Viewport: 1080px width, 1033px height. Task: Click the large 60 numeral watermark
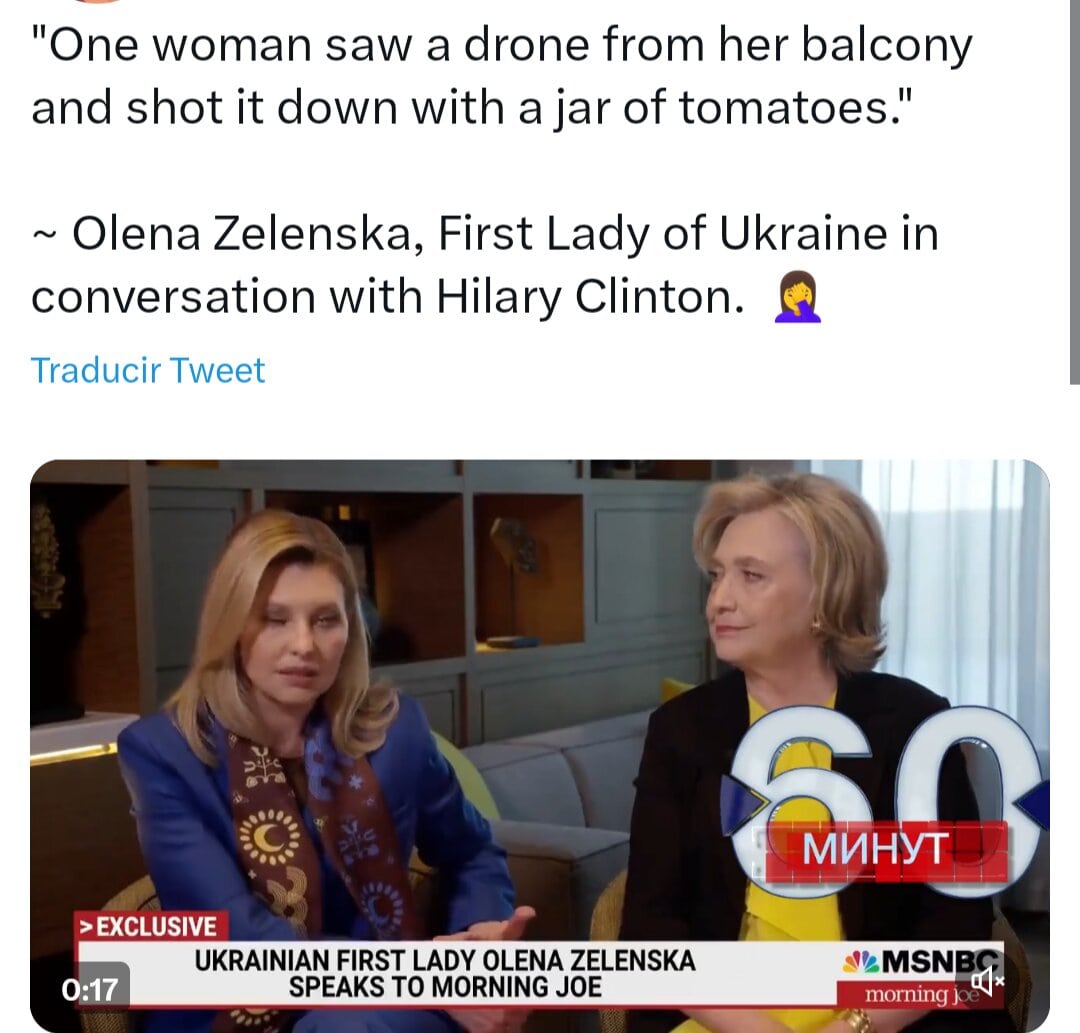(x=884, y=799)
